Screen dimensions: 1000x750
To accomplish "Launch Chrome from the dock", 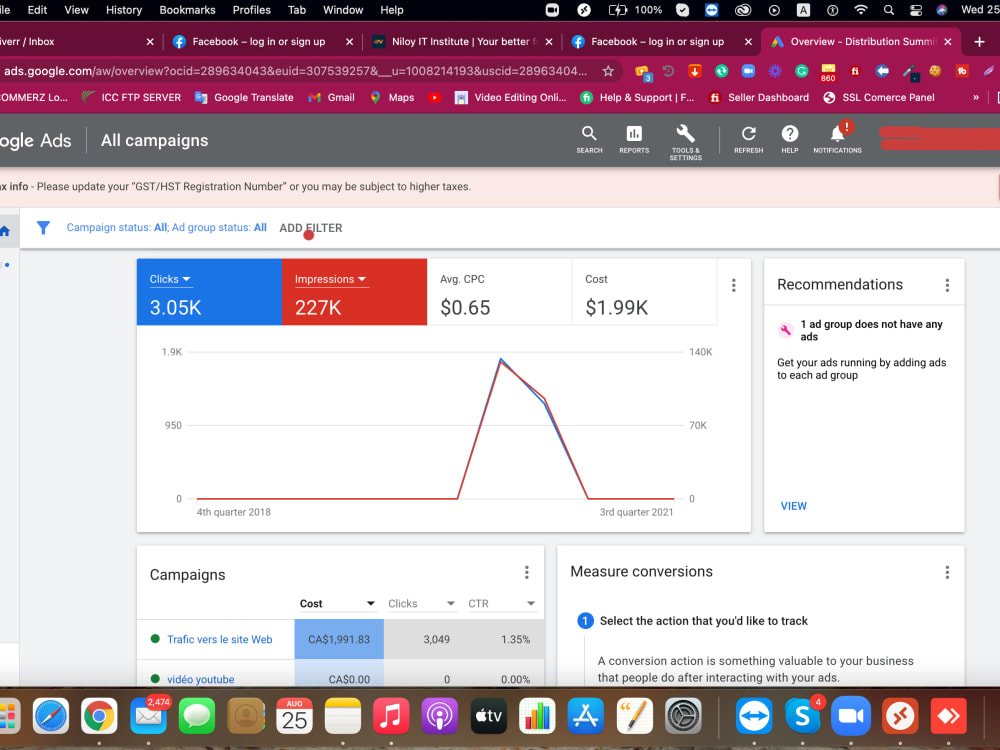I will (99, 716).
